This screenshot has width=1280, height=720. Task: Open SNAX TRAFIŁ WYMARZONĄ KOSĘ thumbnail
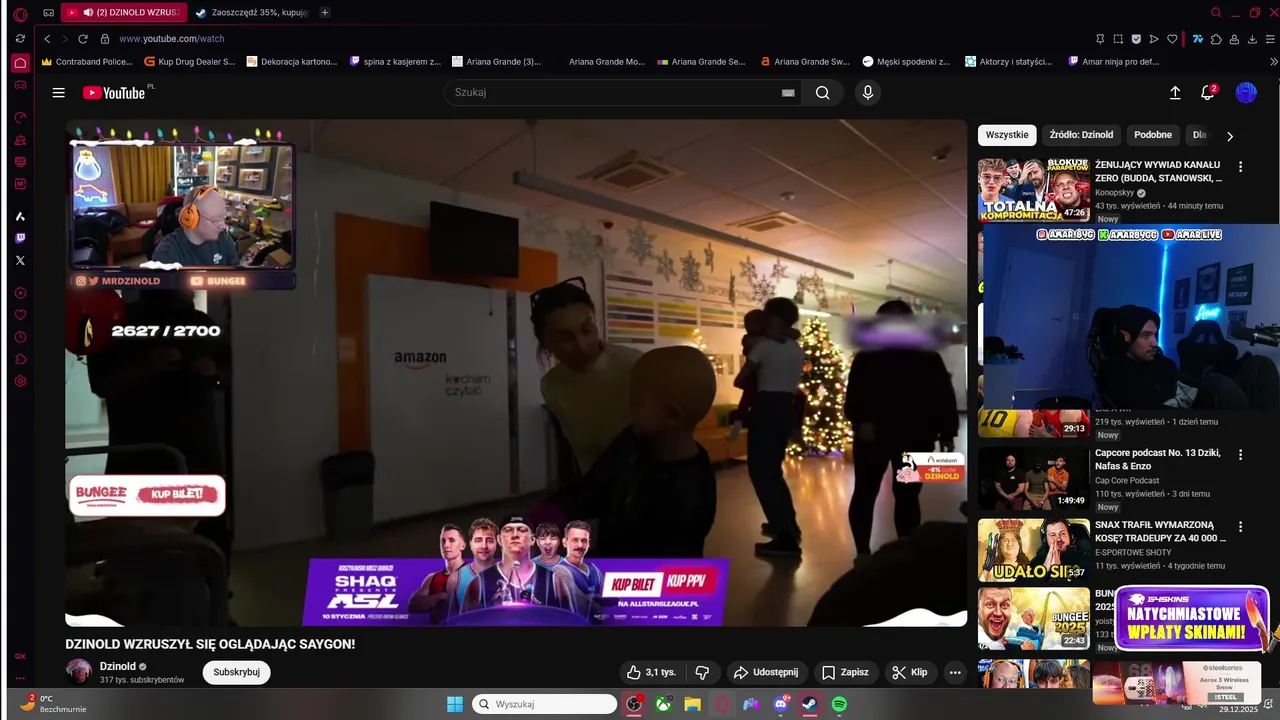[x=1034, y=550]
